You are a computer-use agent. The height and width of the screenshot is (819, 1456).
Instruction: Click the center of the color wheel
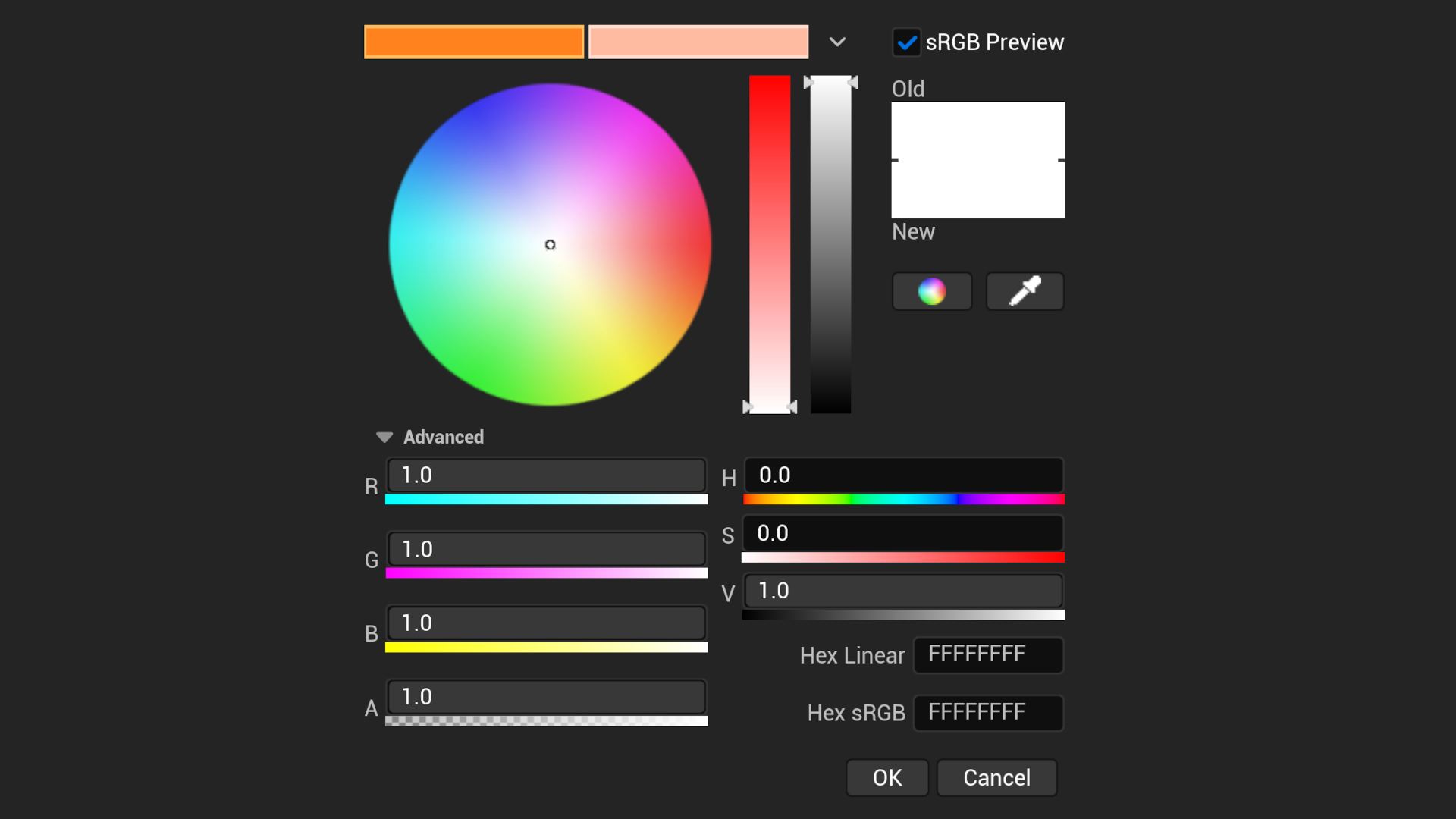550,244
